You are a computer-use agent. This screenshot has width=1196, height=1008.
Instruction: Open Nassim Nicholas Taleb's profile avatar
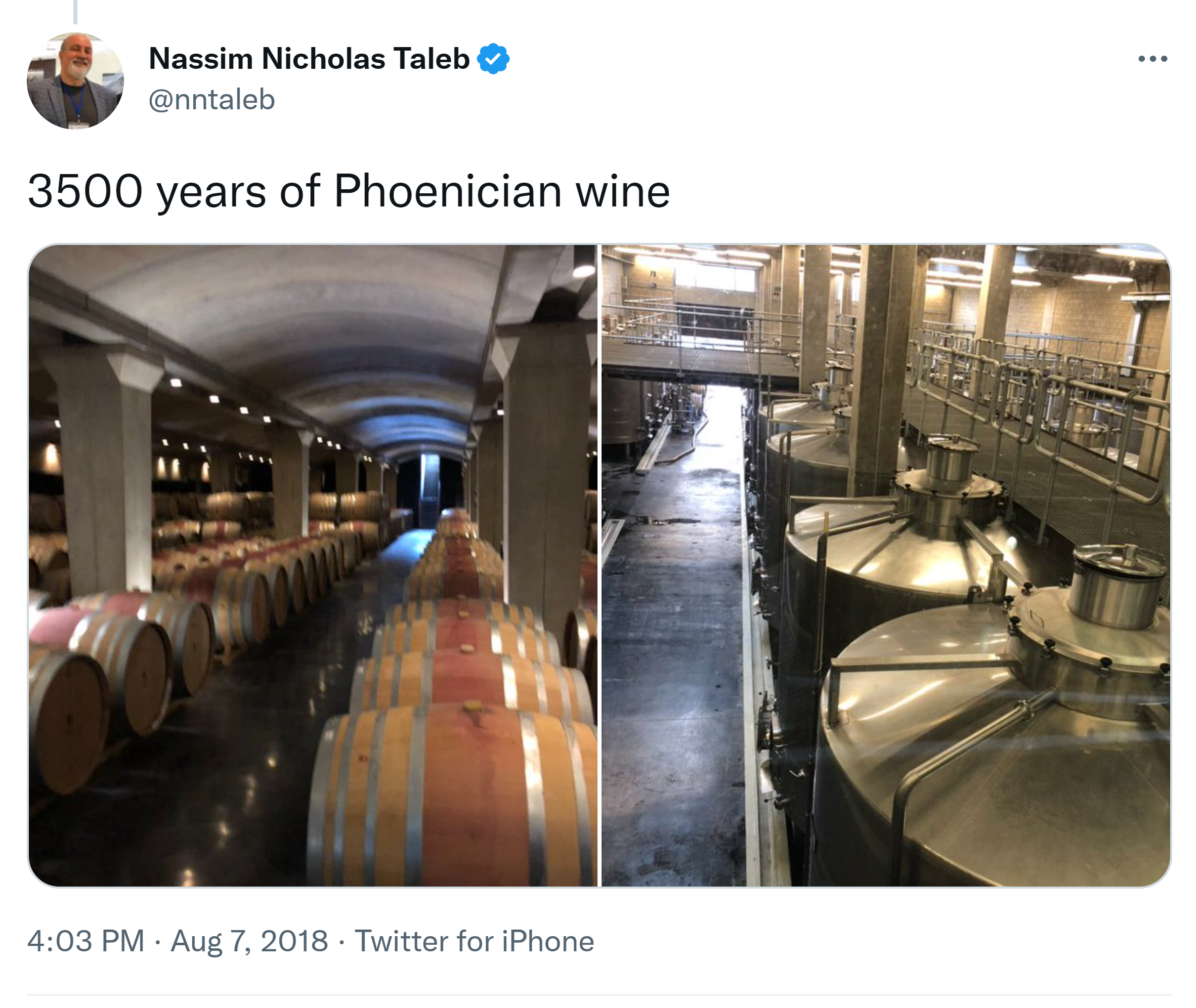coord(75,80)
